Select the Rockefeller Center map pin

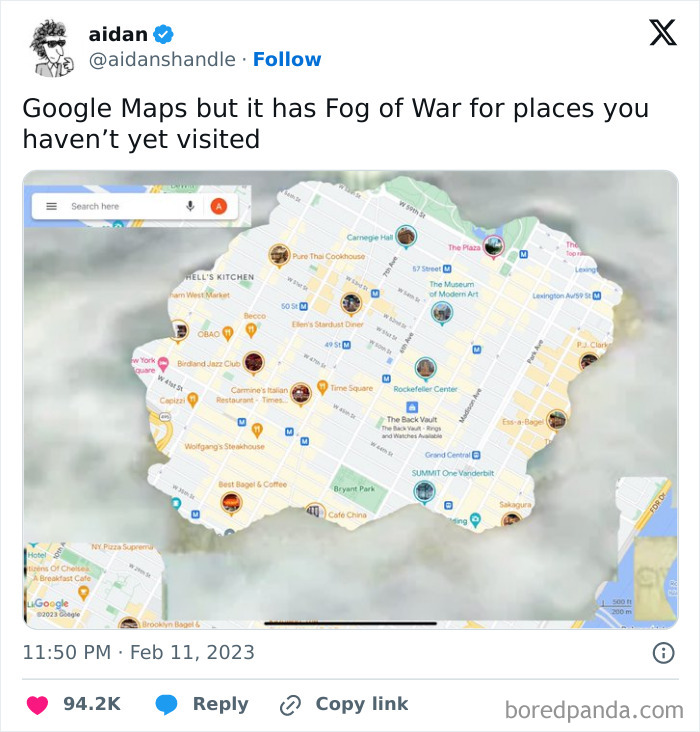(425, 367)
